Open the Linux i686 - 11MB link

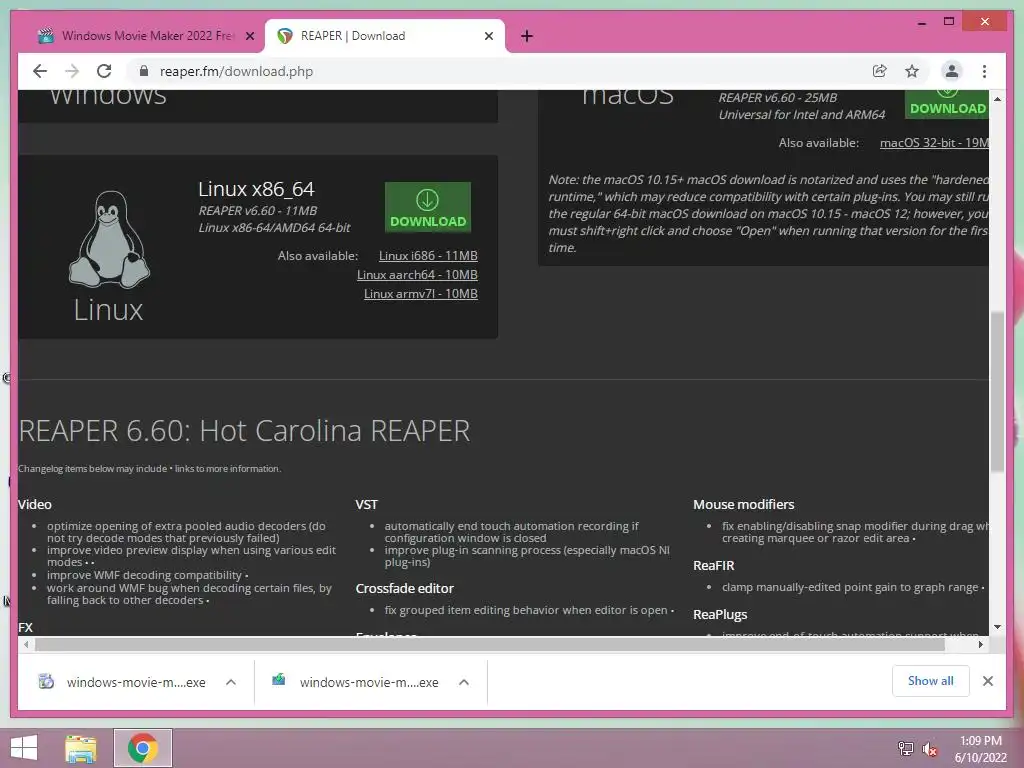tap(428, 255)
